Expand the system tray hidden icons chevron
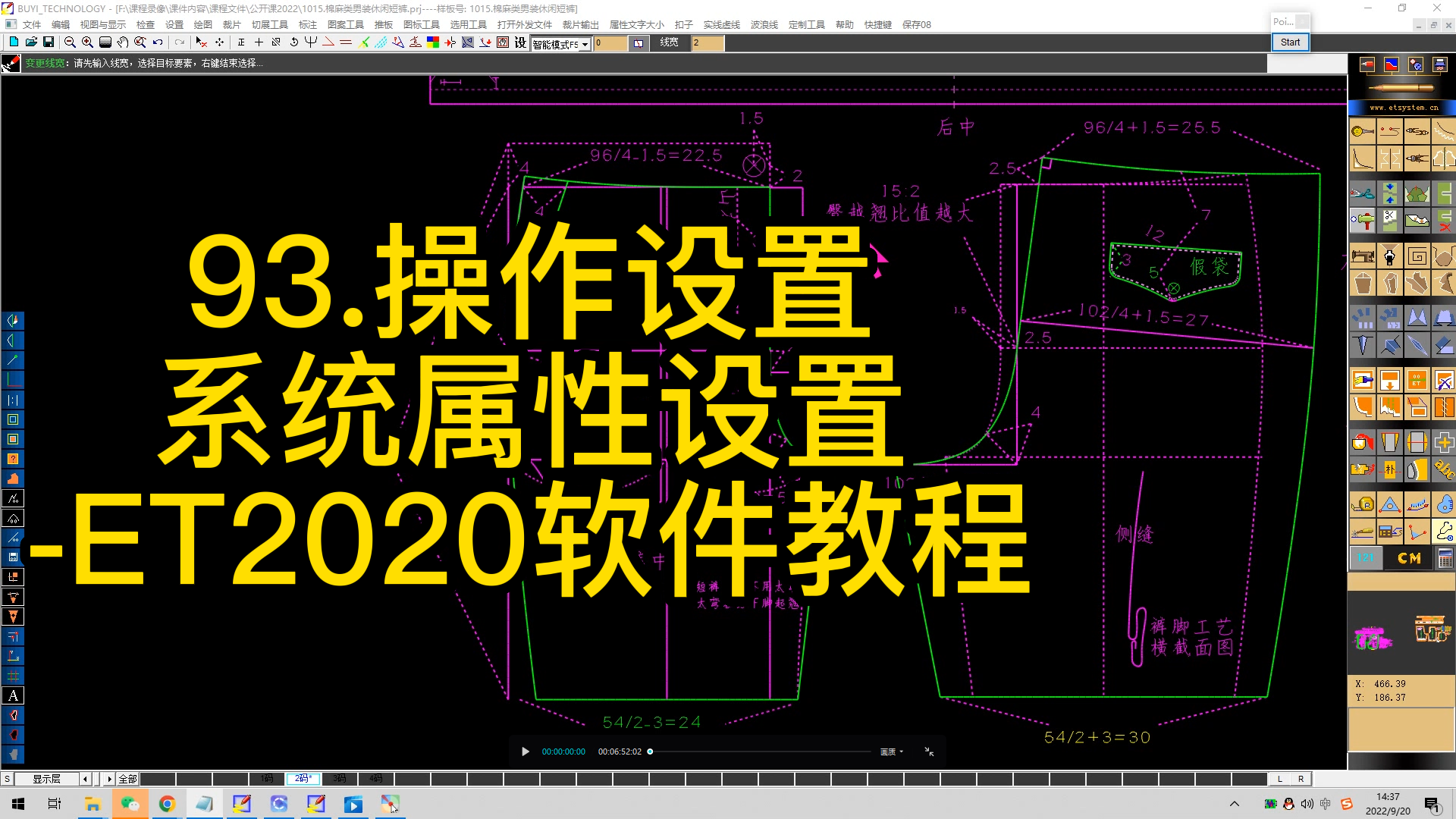This screenshot has width=1456, height=819. click(x=1235, y=804)
